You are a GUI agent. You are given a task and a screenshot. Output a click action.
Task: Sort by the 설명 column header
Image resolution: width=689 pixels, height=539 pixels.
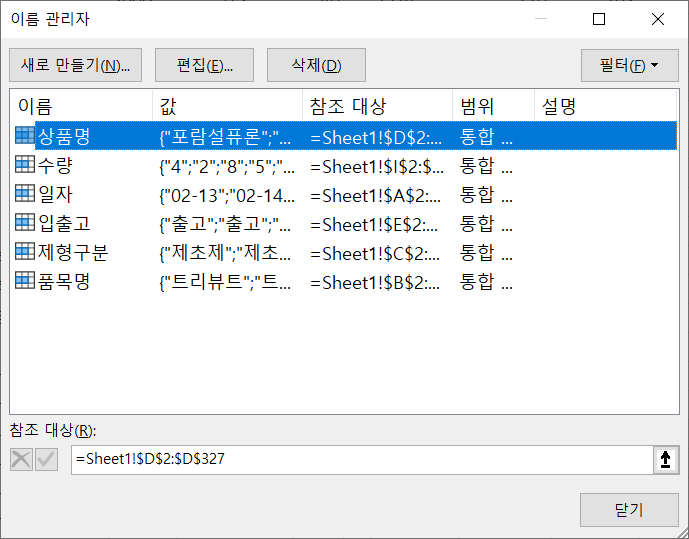coord(606,106)
